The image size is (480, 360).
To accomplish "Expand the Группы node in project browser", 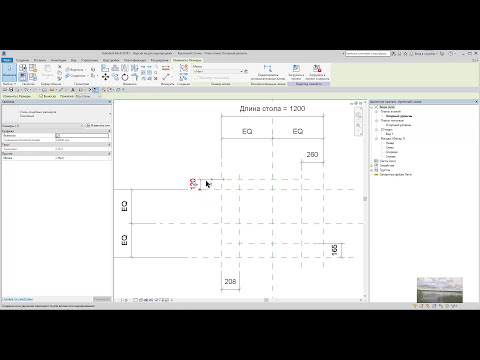I will [372, 170].
